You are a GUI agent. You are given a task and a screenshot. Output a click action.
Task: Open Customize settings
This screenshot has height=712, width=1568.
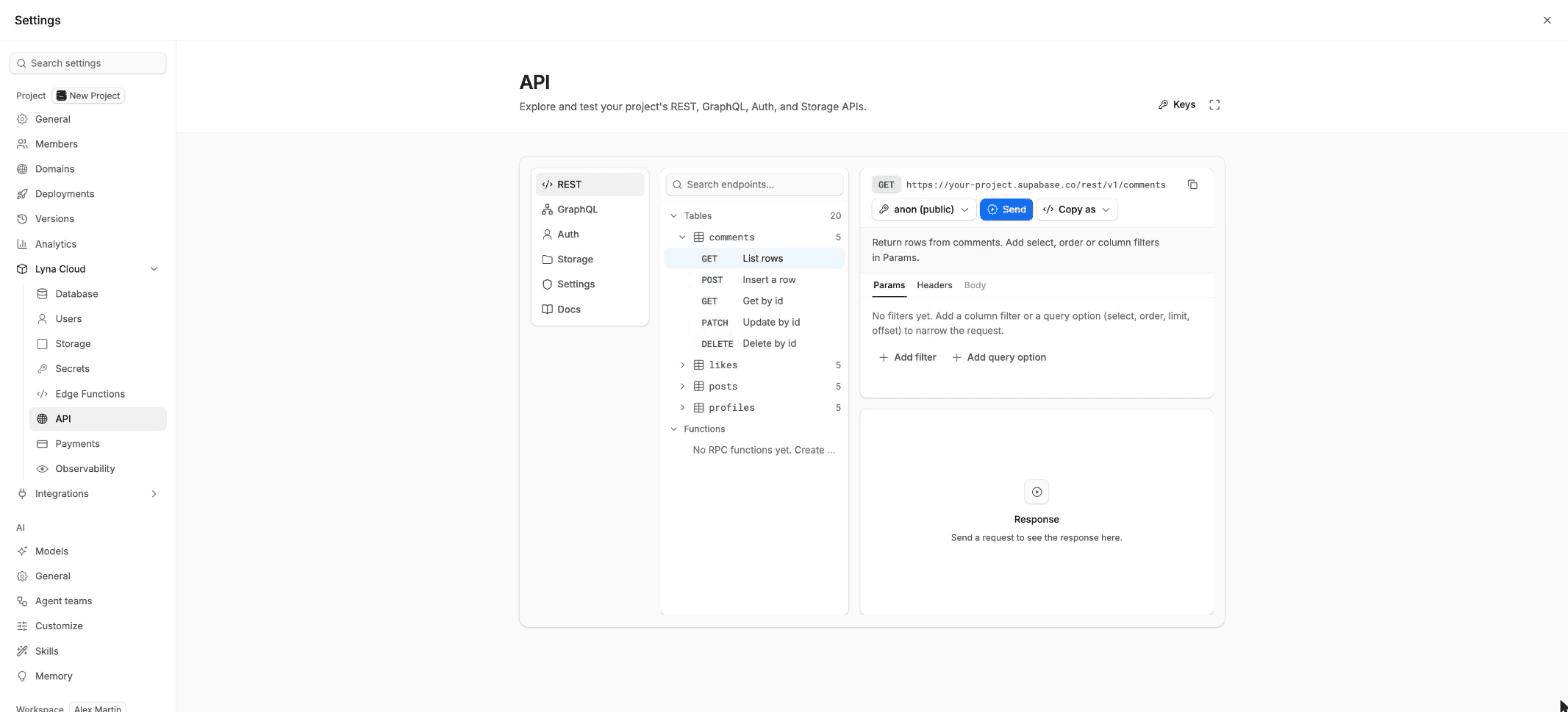tap(88, 626)
